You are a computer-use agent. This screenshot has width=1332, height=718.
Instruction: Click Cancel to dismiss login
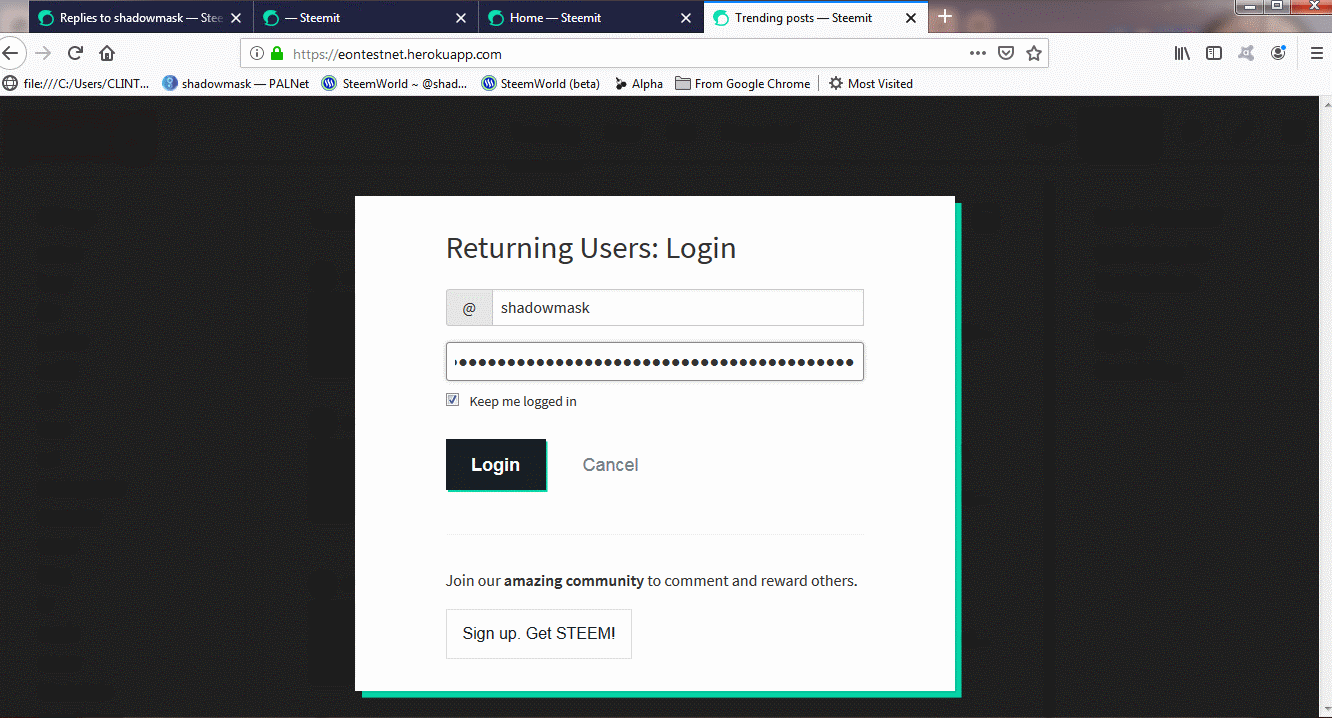click(x=610, y=465)
